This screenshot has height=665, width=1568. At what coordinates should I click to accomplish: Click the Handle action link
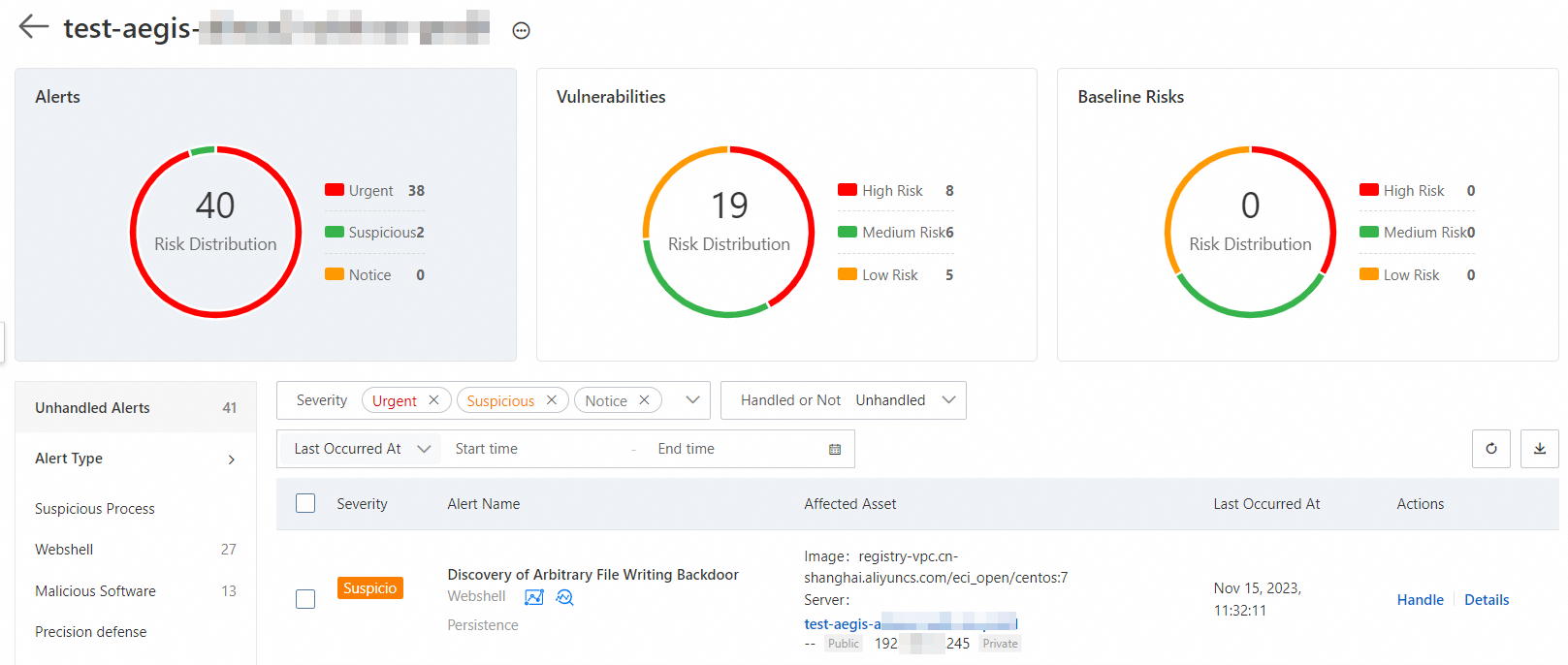pos(1420,600)
